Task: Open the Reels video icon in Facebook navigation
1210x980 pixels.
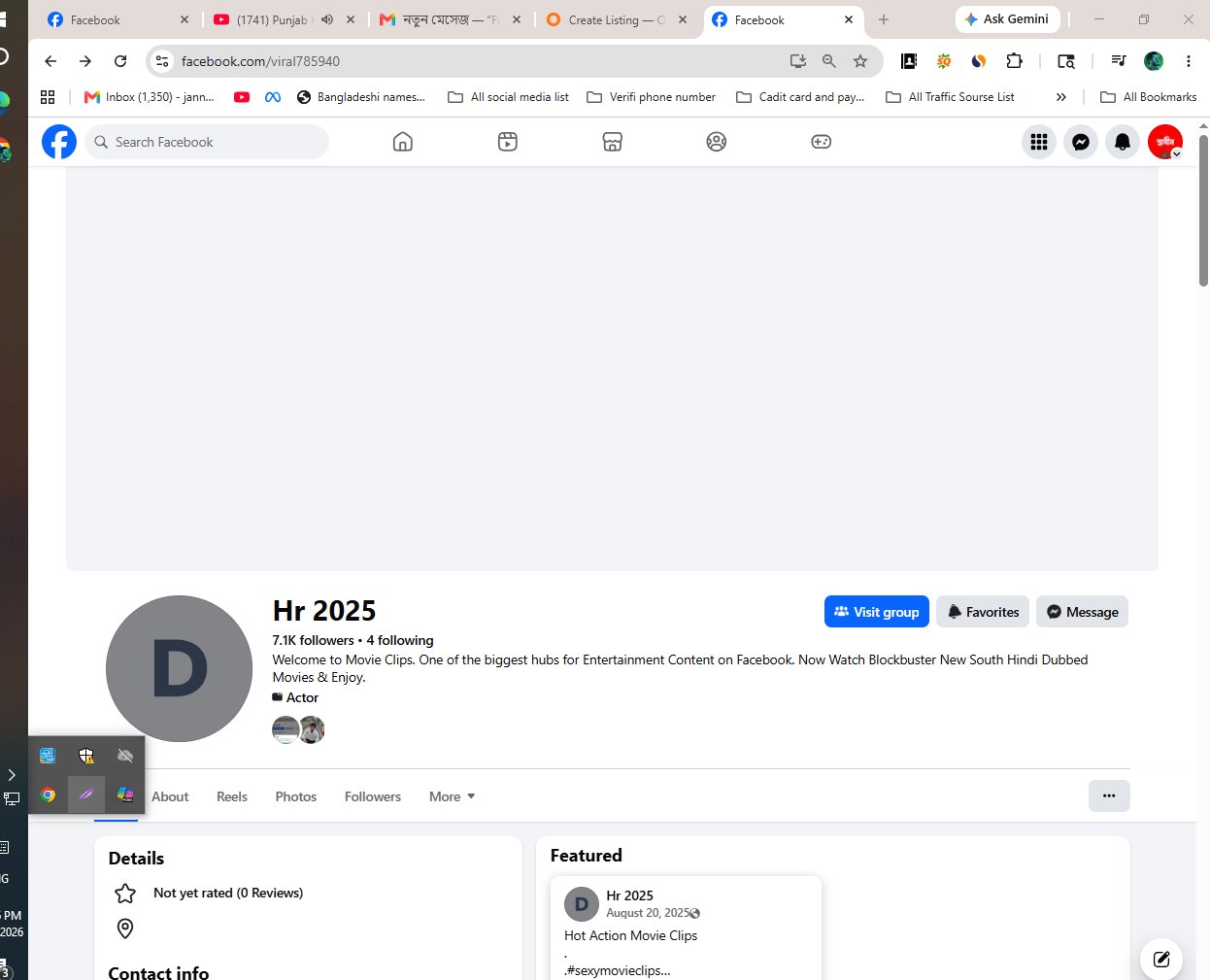Action: tap(507, 142)
